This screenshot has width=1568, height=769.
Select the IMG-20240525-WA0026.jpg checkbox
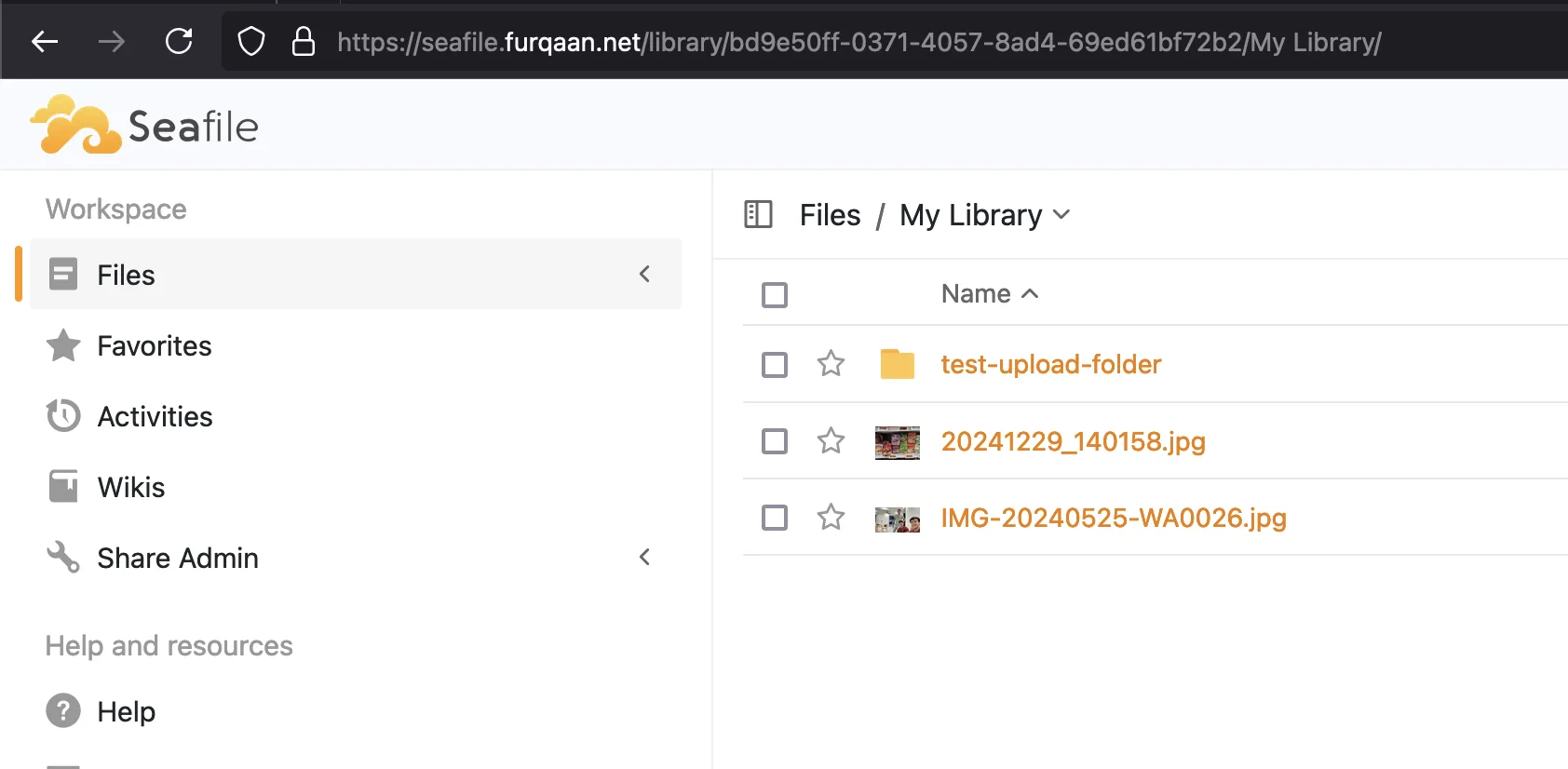[x=774, y=518]
